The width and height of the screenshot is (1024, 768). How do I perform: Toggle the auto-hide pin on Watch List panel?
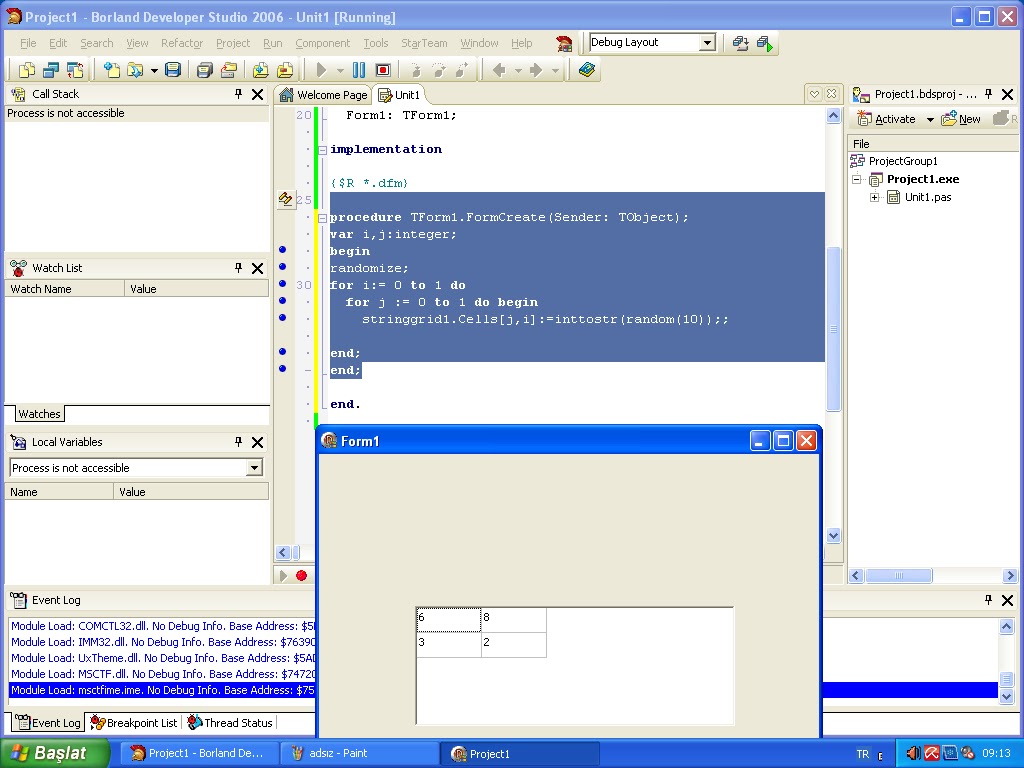[238, 268]
